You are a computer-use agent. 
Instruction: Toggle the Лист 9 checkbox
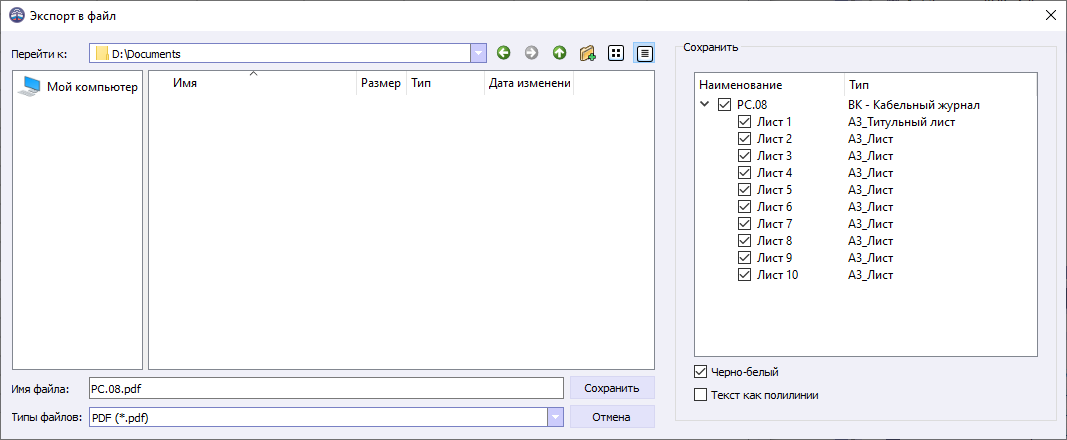(744, 258)
